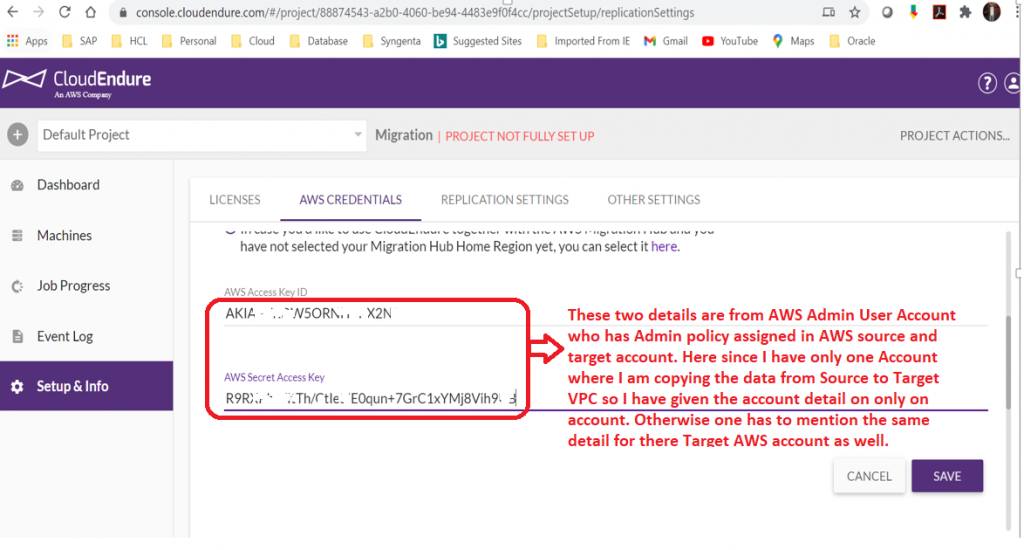Open the OTHER SETTINGS tab

(653, 200)
